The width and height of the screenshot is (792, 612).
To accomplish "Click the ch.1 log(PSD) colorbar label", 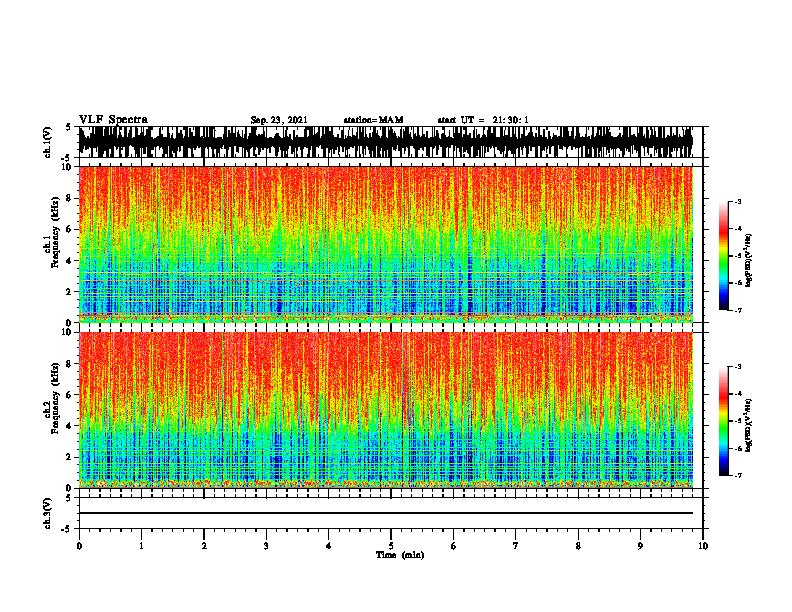I will [x=749, y=261].
